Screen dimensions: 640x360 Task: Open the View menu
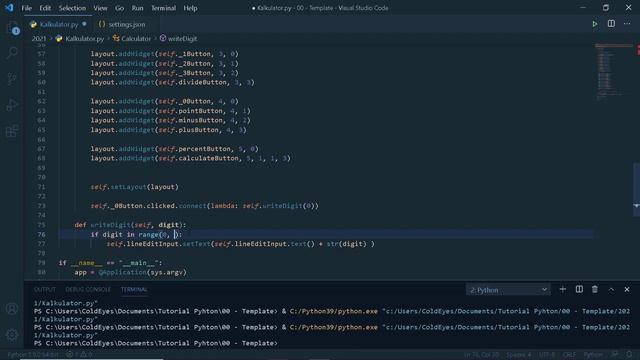(x=100, y=8)
